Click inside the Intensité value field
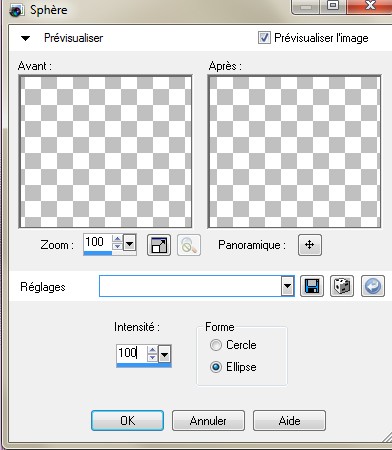Viewport: 392px width, 450px height. point(132,353)
